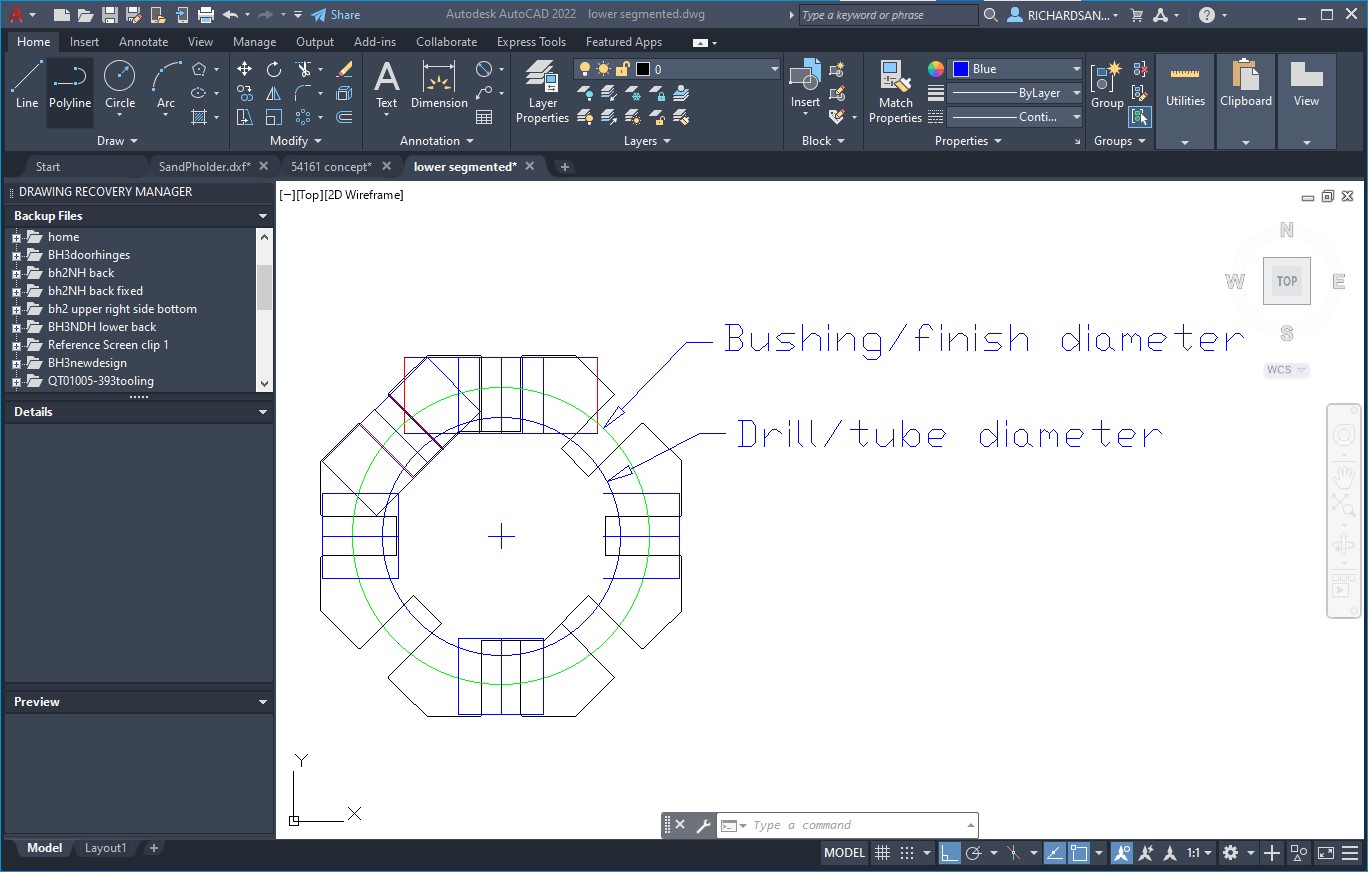
Task: Select the Circle tool
Action: (120, 85)
